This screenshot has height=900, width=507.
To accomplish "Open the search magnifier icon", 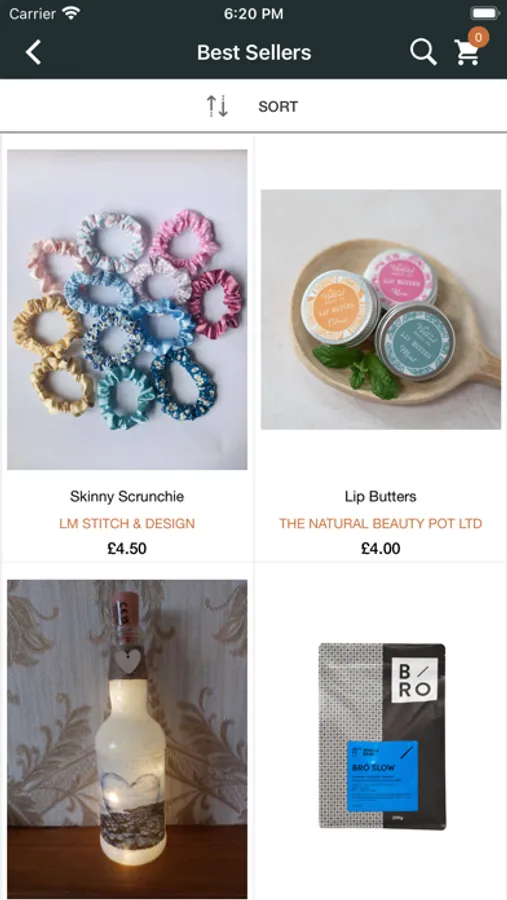I will pyautogui.click(x=423, y=52).
